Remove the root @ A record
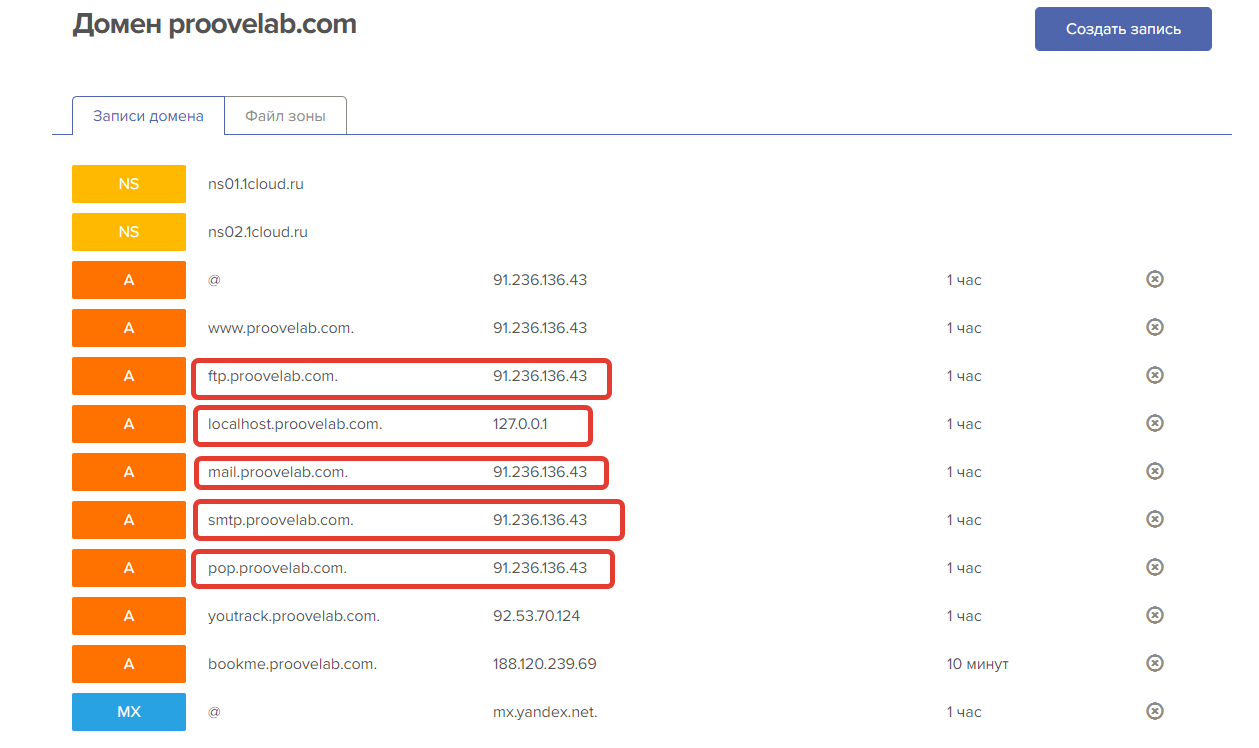The width and height of the screenshot is (1259, 748). (1154, 279)
